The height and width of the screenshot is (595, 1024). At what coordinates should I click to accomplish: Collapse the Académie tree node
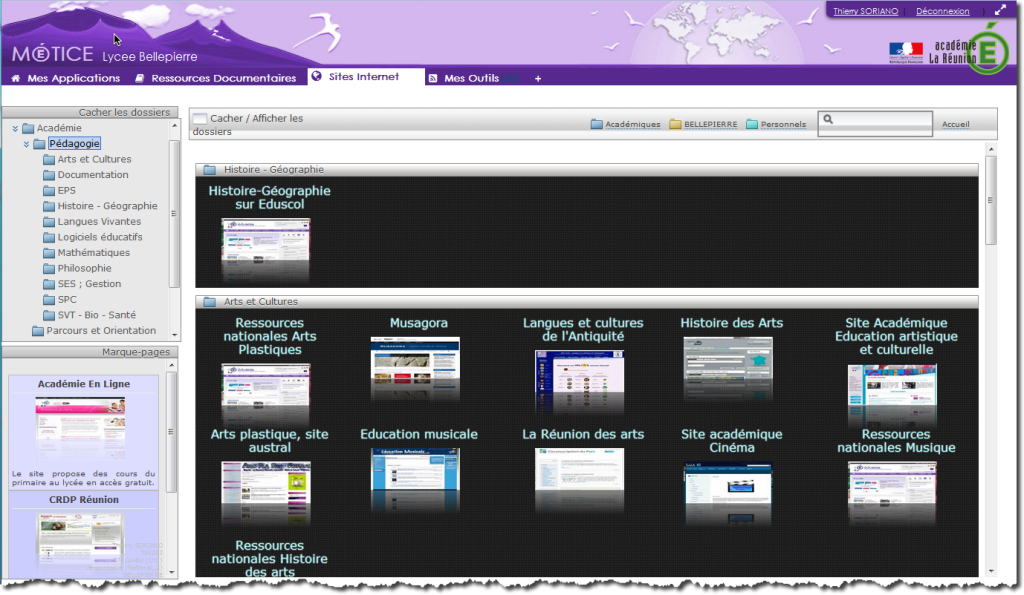tap(15, 128)
